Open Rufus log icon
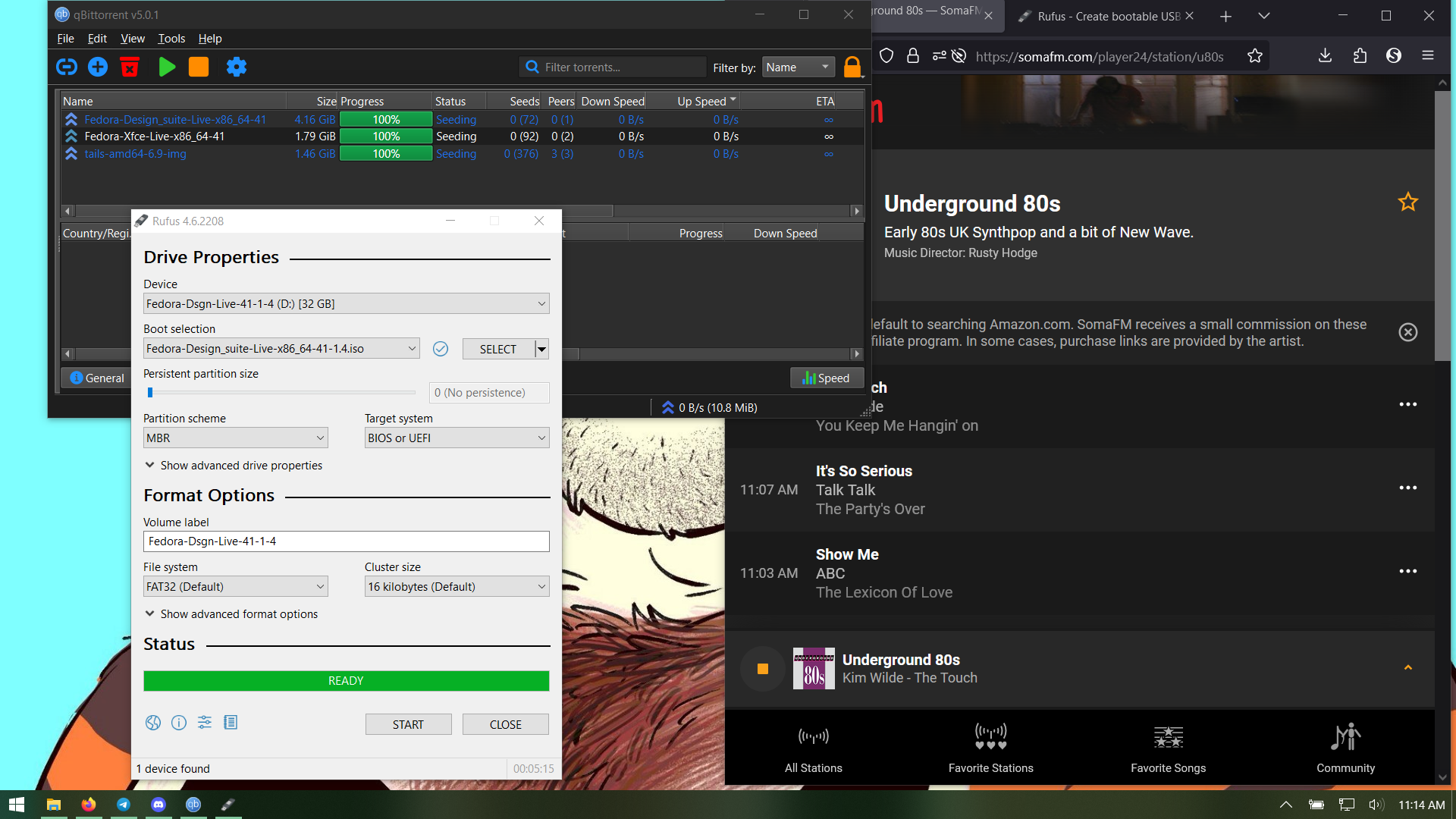 tap(231, 723)
